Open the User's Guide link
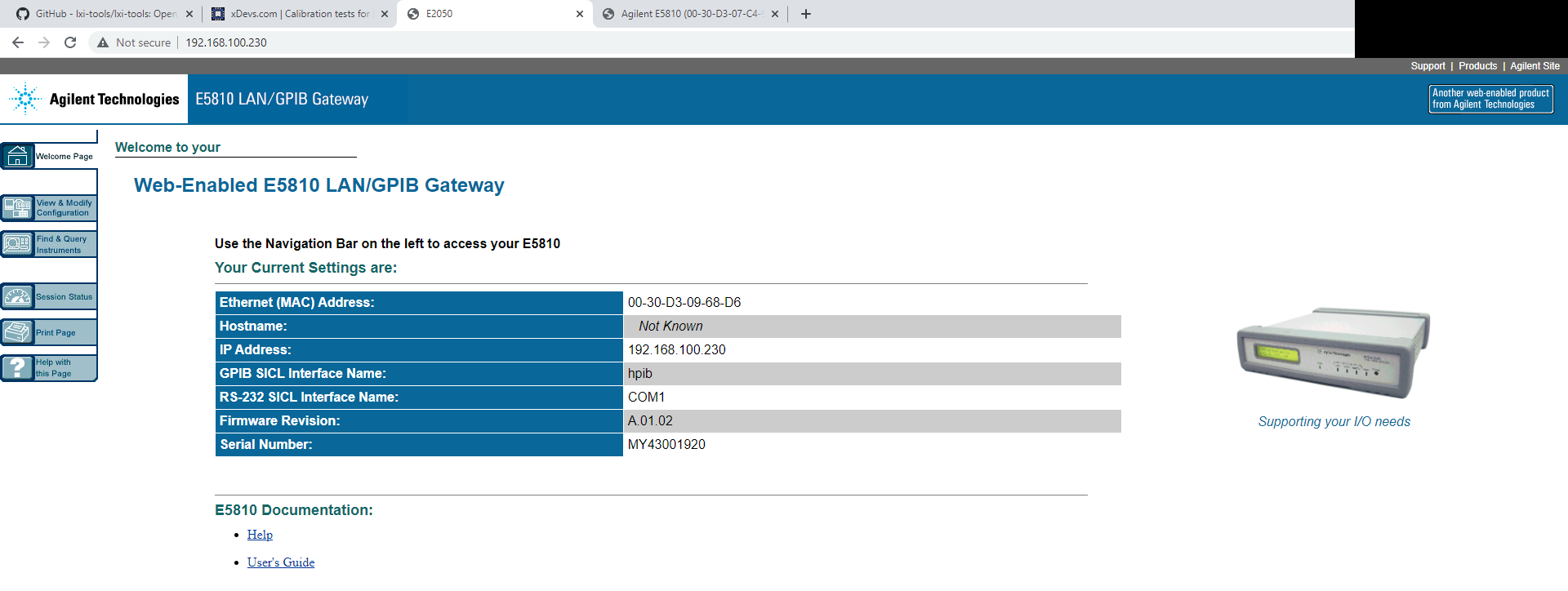Viewport: 1568px width, 591px height. pyautogui.click(x=281, y=562)
